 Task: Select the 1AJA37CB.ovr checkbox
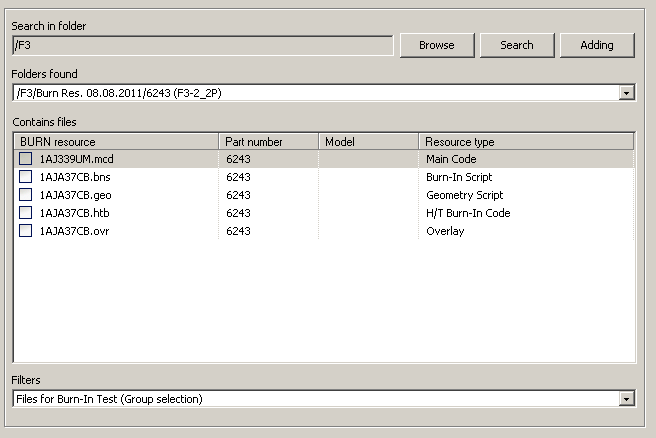coord(25,231)
